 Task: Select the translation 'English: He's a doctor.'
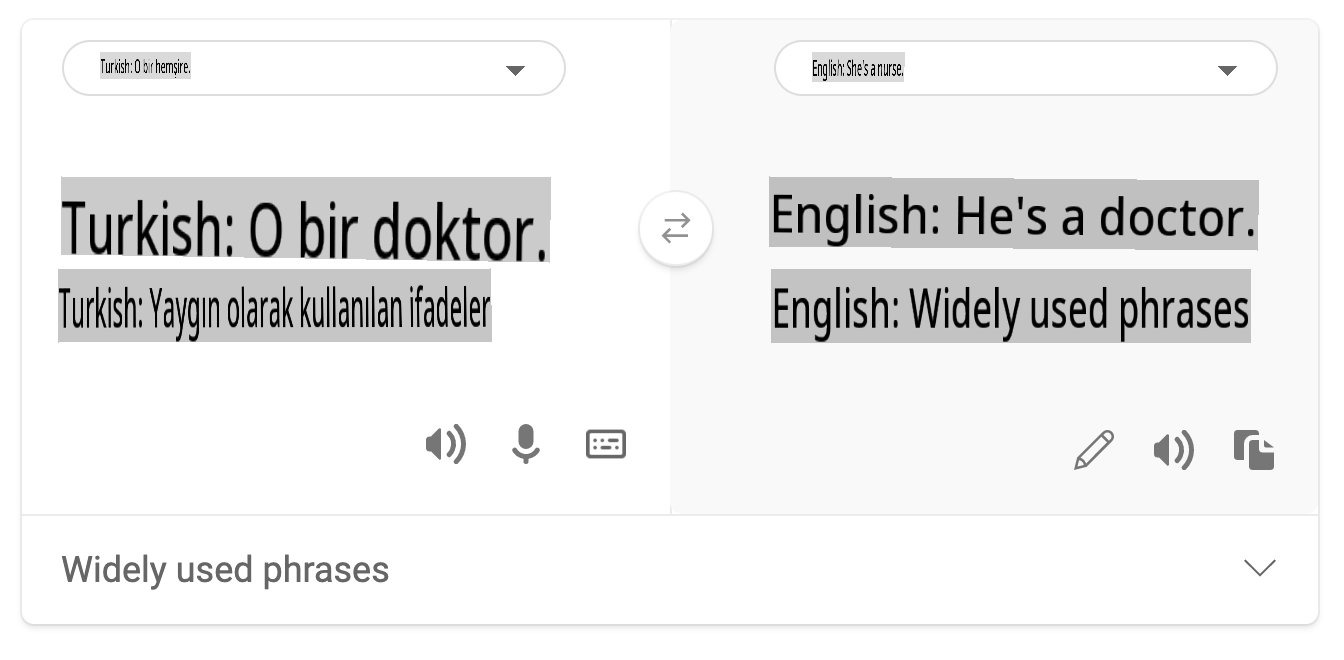pyautogui.click(x=1012, y=214)
